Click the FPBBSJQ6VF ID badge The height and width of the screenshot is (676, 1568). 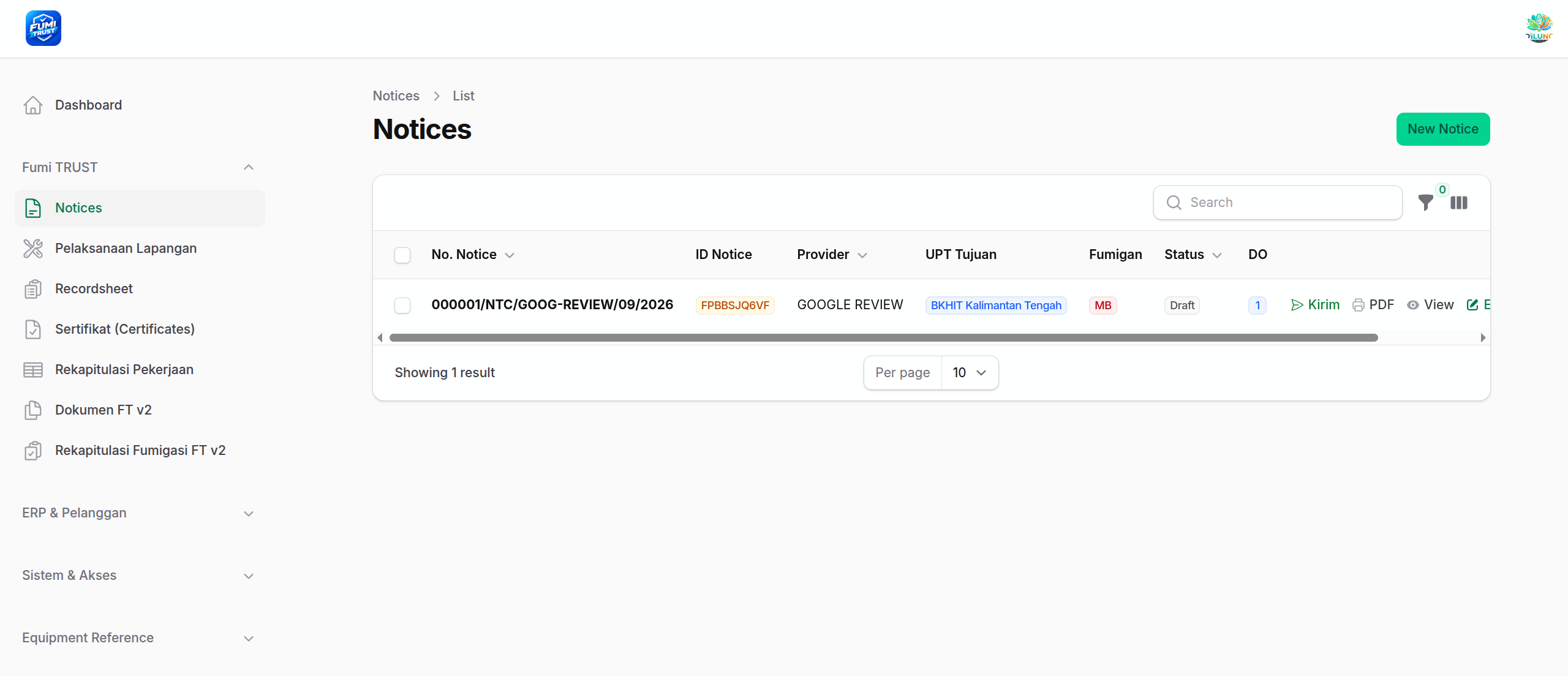tap(735, 306)
